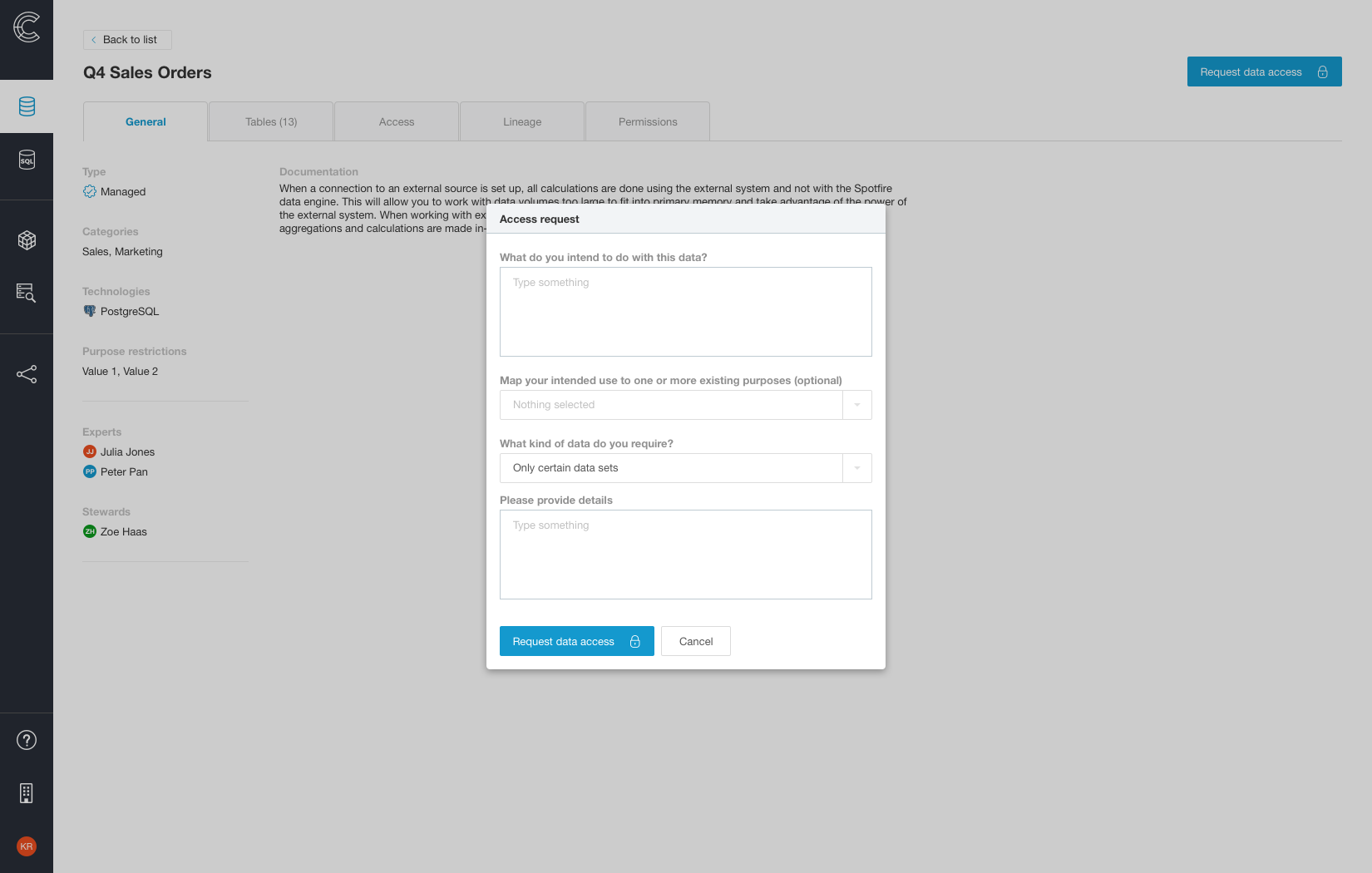Click the Managed type icon

pos(90,191)
